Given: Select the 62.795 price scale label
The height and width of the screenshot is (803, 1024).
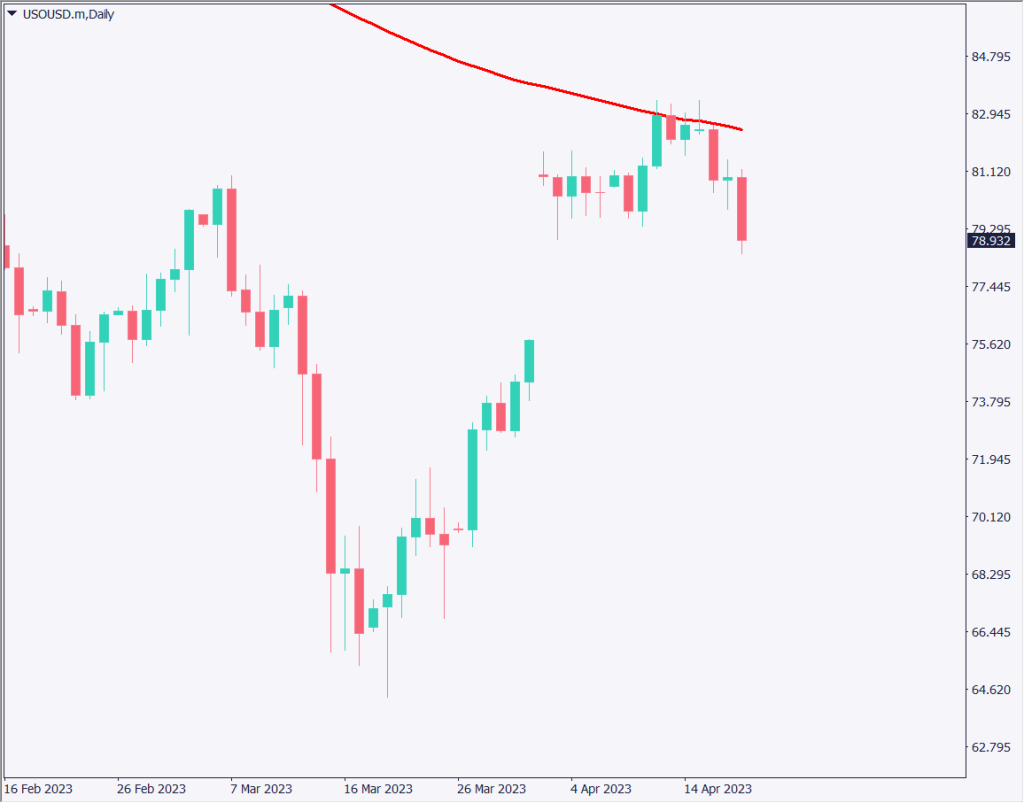Looking at the screenshot, I should coord(993,747).
